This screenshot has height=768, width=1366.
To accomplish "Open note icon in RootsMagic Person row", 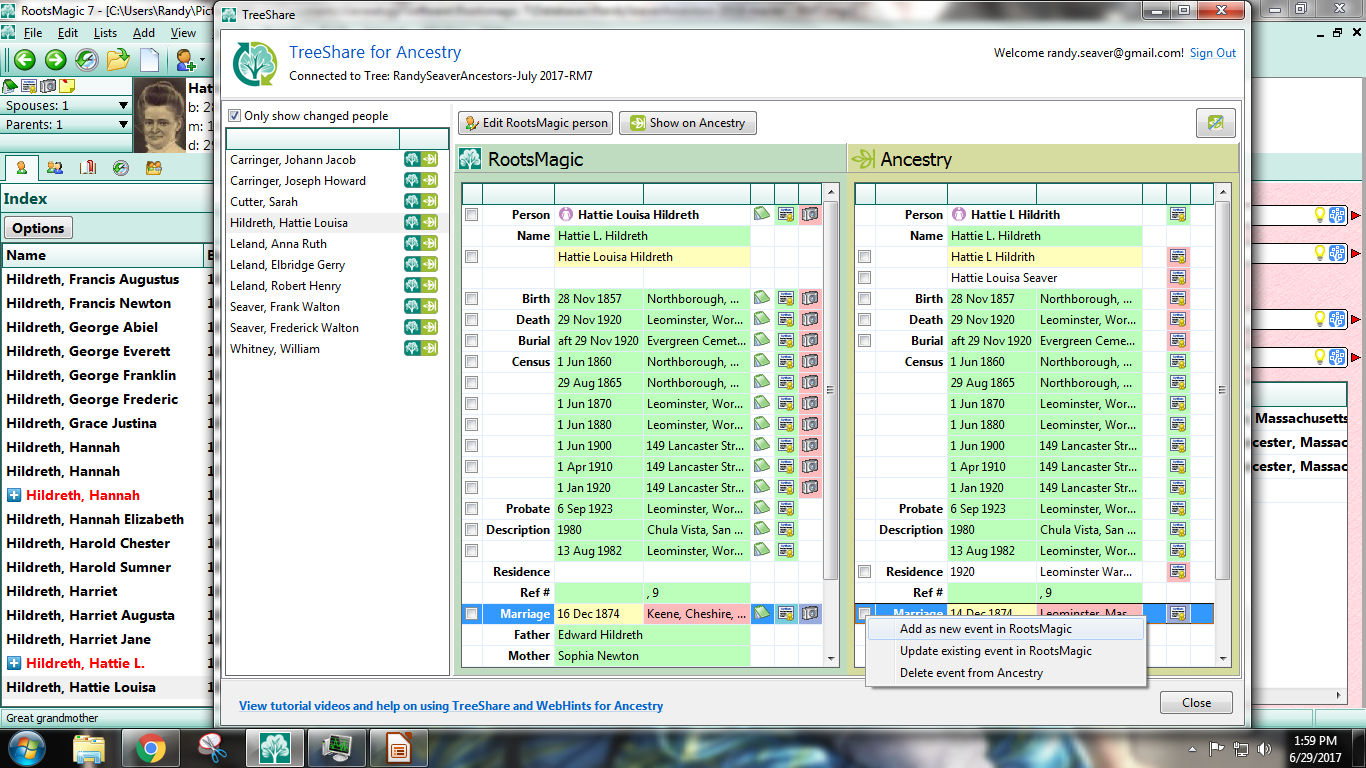I will 762,215.
